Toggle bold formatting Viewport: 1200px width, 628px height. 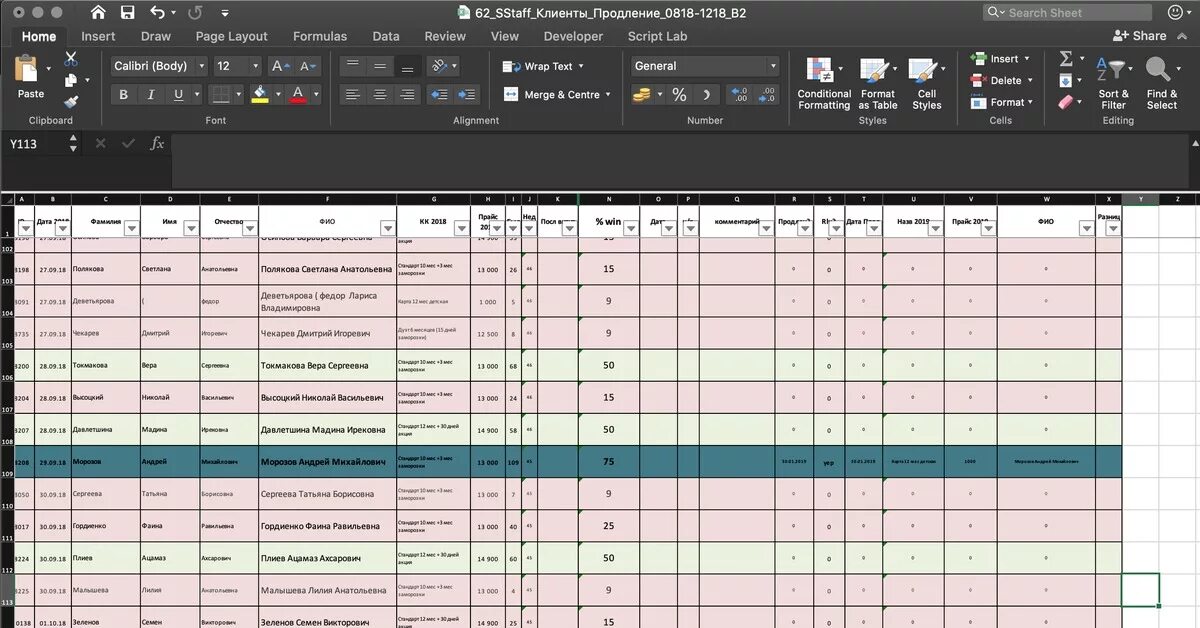[x=124, y=95]
